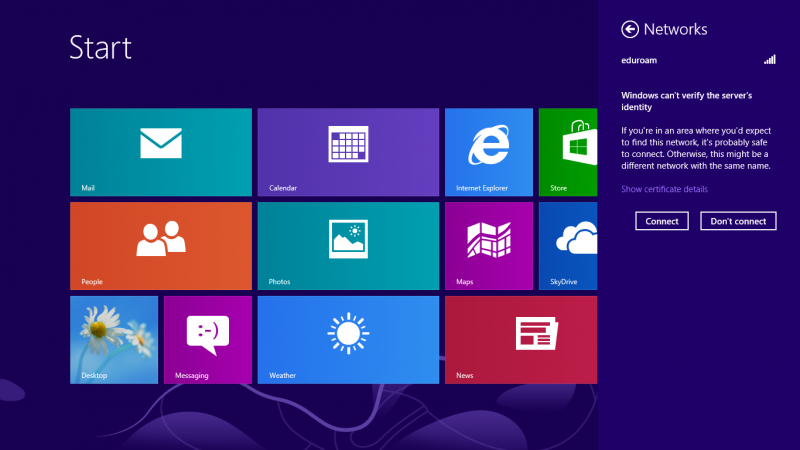
Task: Click the eduroam signal strength icon
Action: click(770, 60)
